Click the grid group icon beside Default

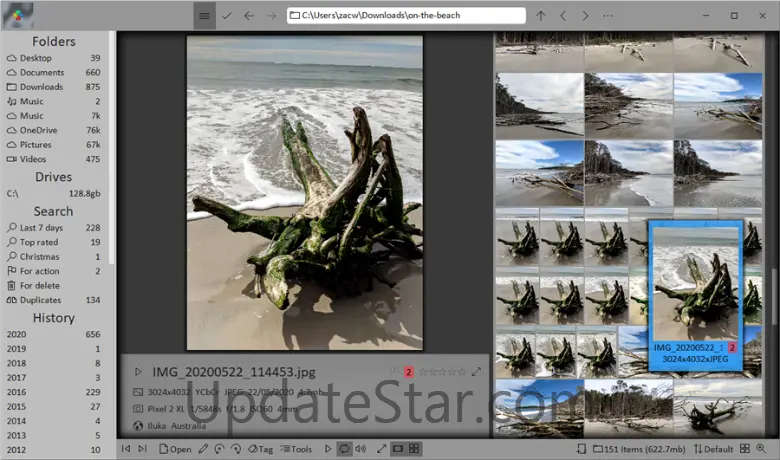745,449
